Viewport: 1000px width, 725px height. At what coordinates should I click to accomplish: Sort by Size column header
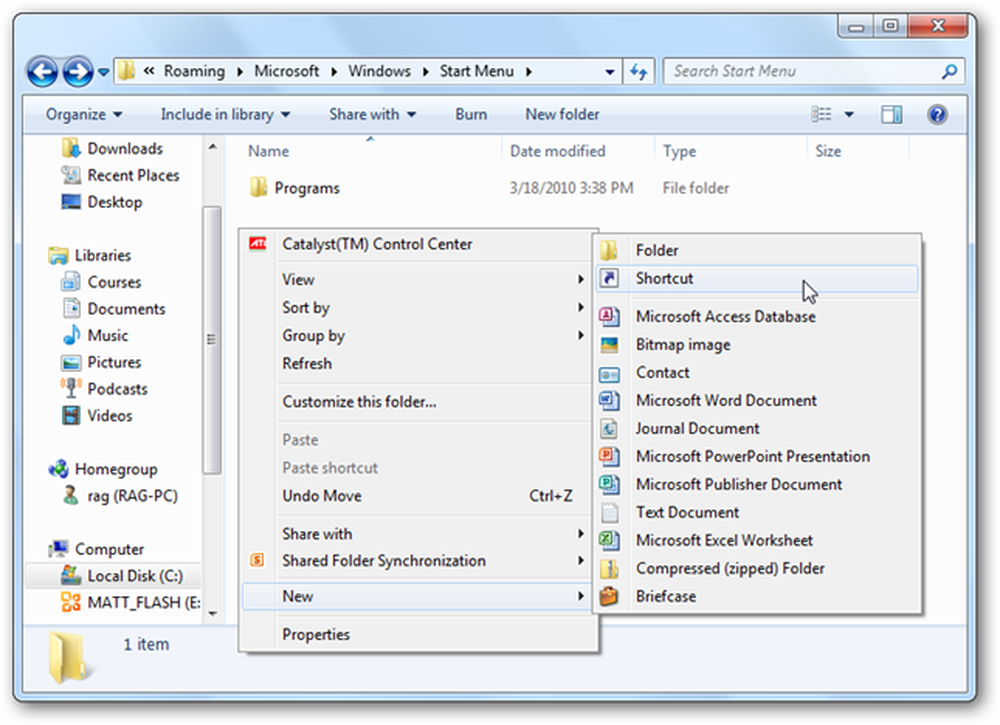[828, 152]
